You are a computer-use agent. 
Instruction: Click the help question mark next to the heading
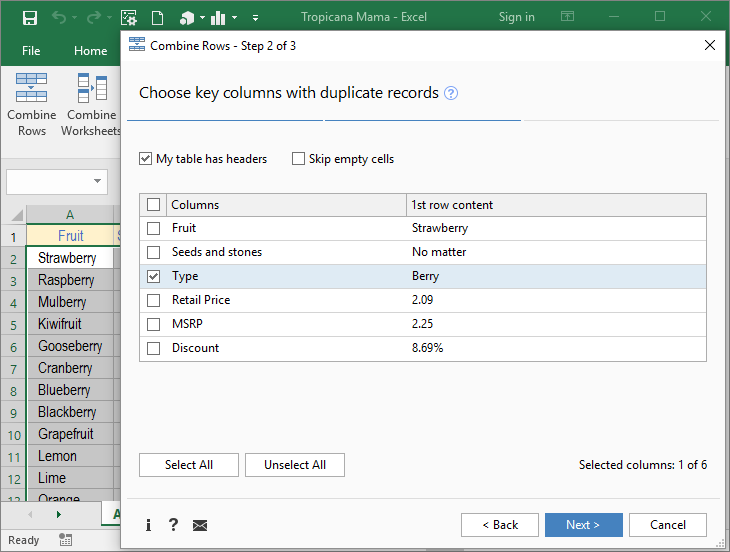(x=451, y=93)
